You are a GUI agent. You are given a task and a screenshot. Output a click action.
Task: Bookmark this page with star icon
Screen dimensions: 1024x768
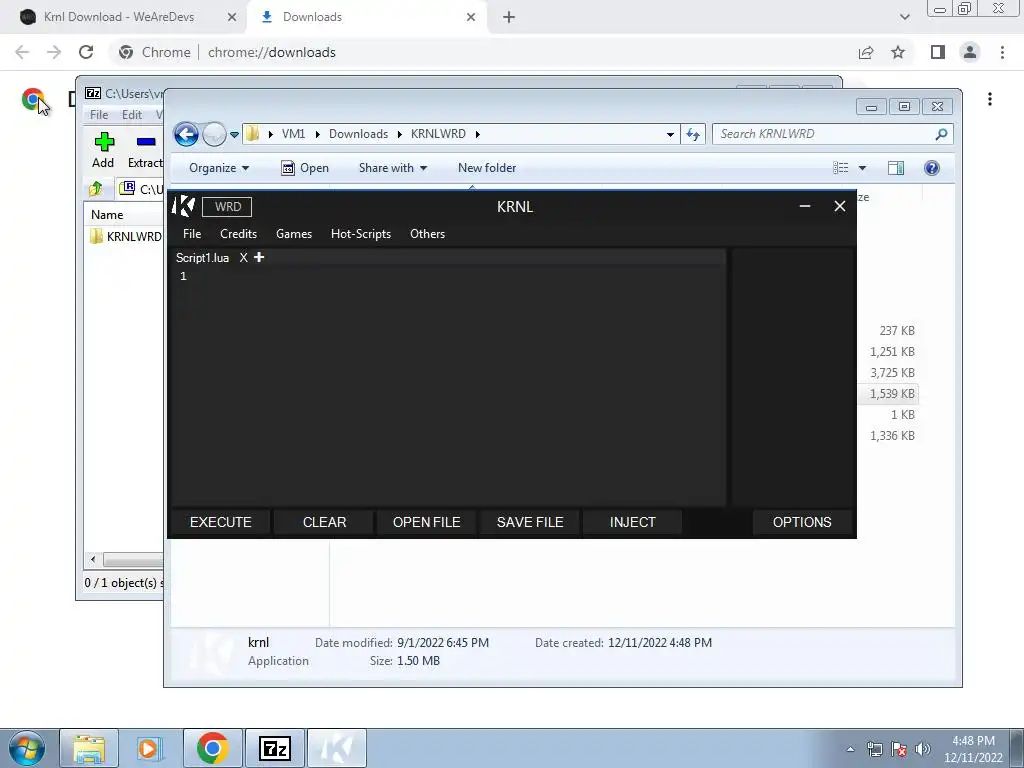click(898, 52)
